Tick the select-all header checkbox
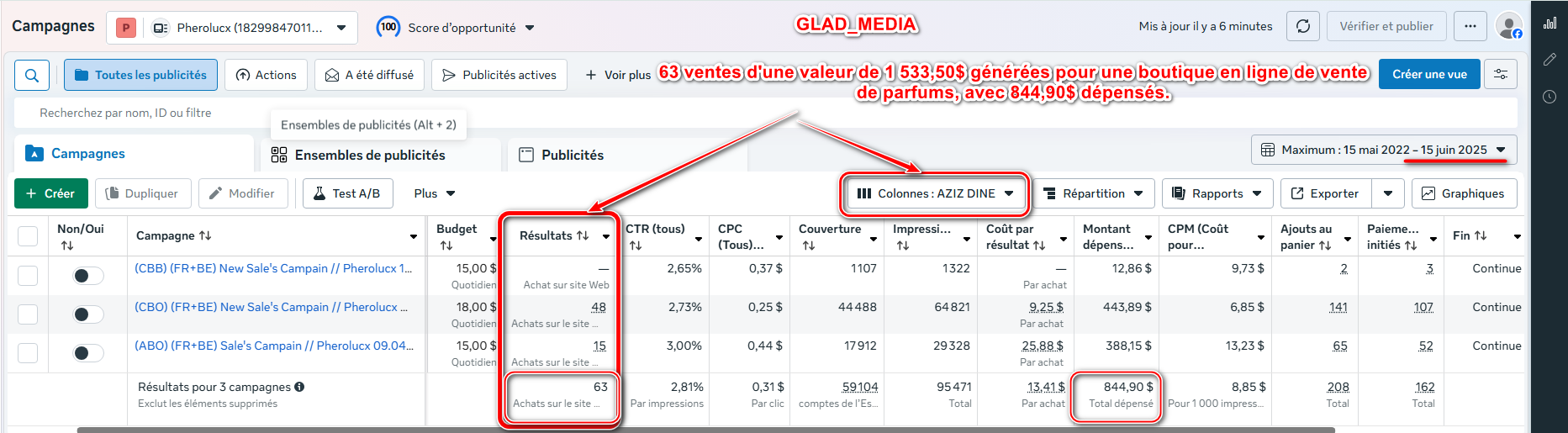Screen dimensions: 1568x433 click(28, 236)
